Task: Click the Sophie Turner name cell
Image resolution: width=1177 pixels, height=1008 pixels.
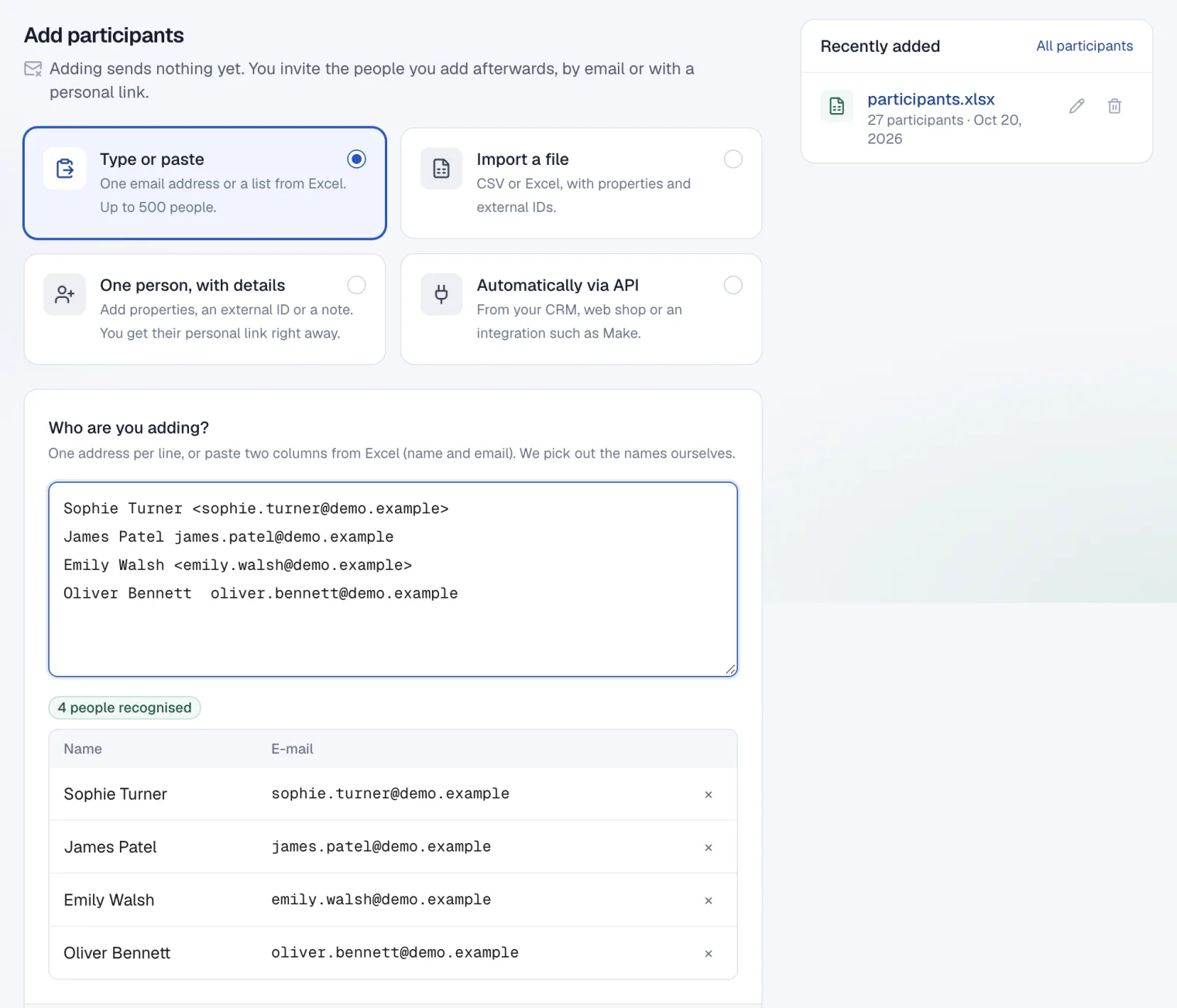Action: click(x=115, y=794)
